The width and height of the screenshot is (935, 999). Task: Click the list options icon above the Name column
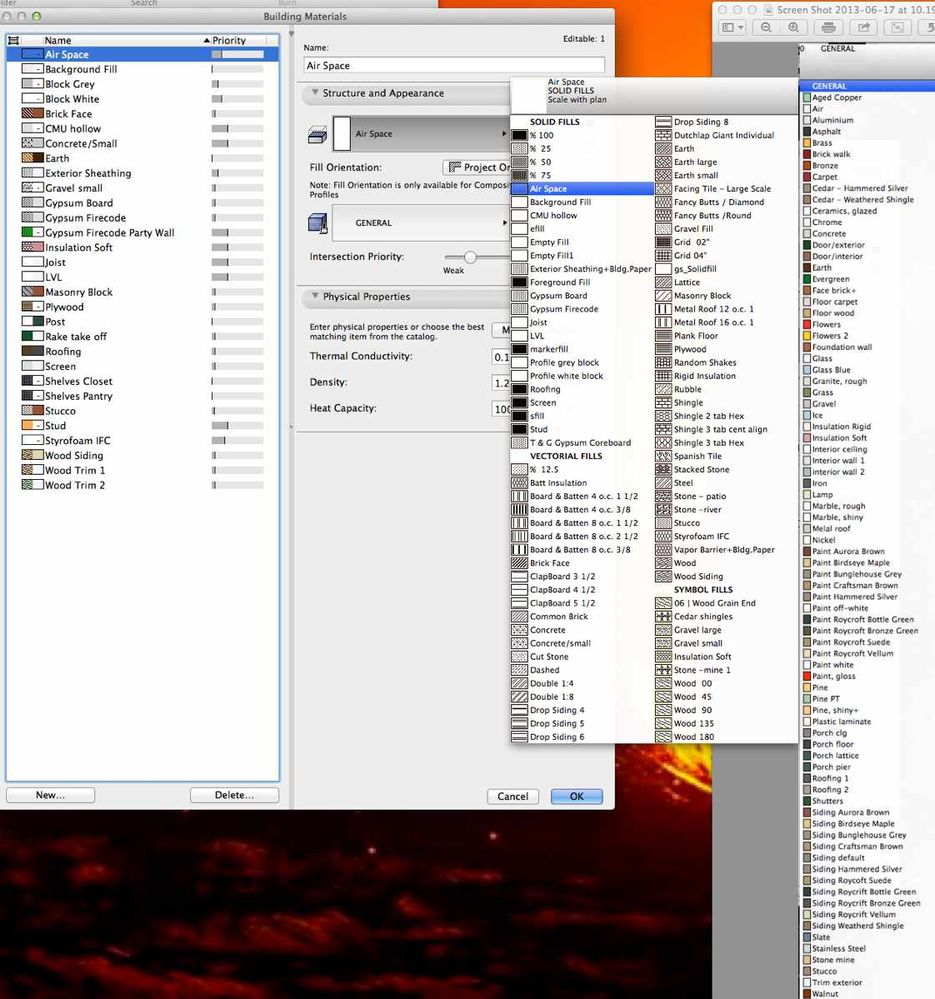pos(13,40)
